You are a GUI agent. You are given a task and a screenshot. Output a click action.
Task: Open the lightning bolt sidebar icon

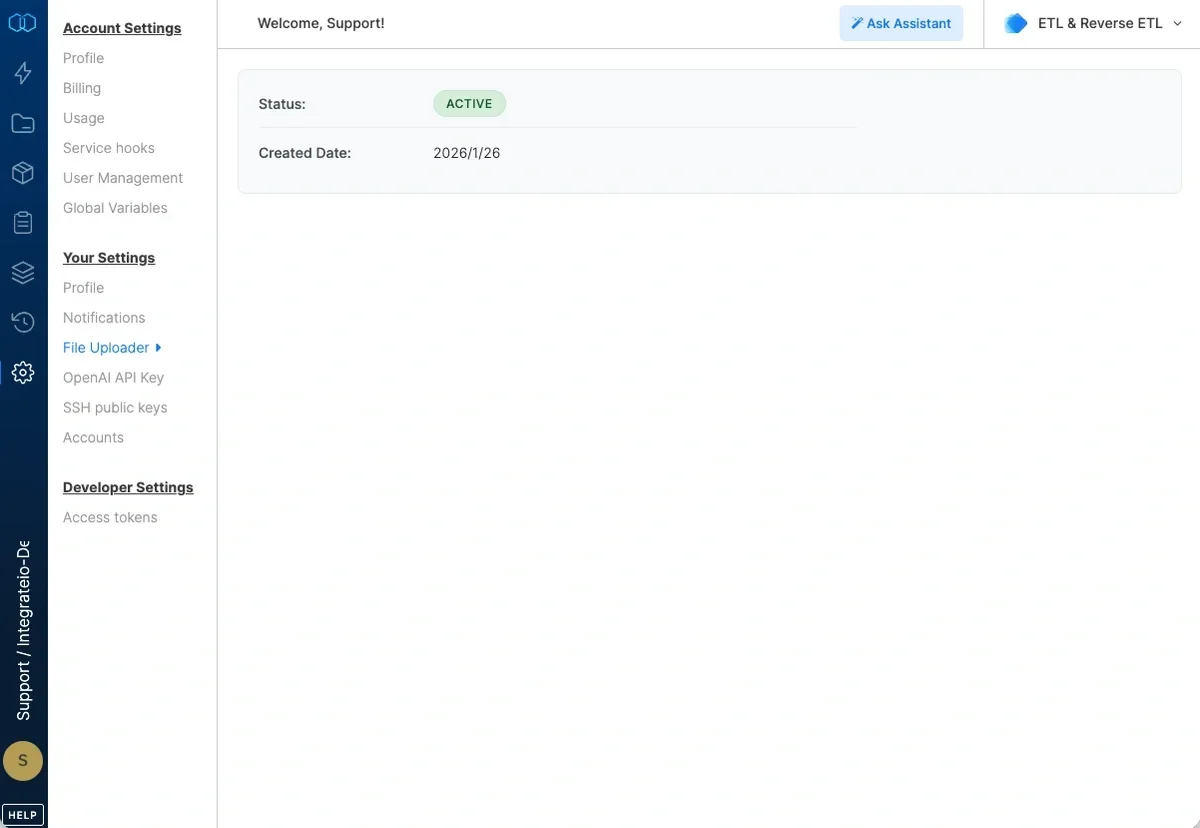(x=22, y=73)
